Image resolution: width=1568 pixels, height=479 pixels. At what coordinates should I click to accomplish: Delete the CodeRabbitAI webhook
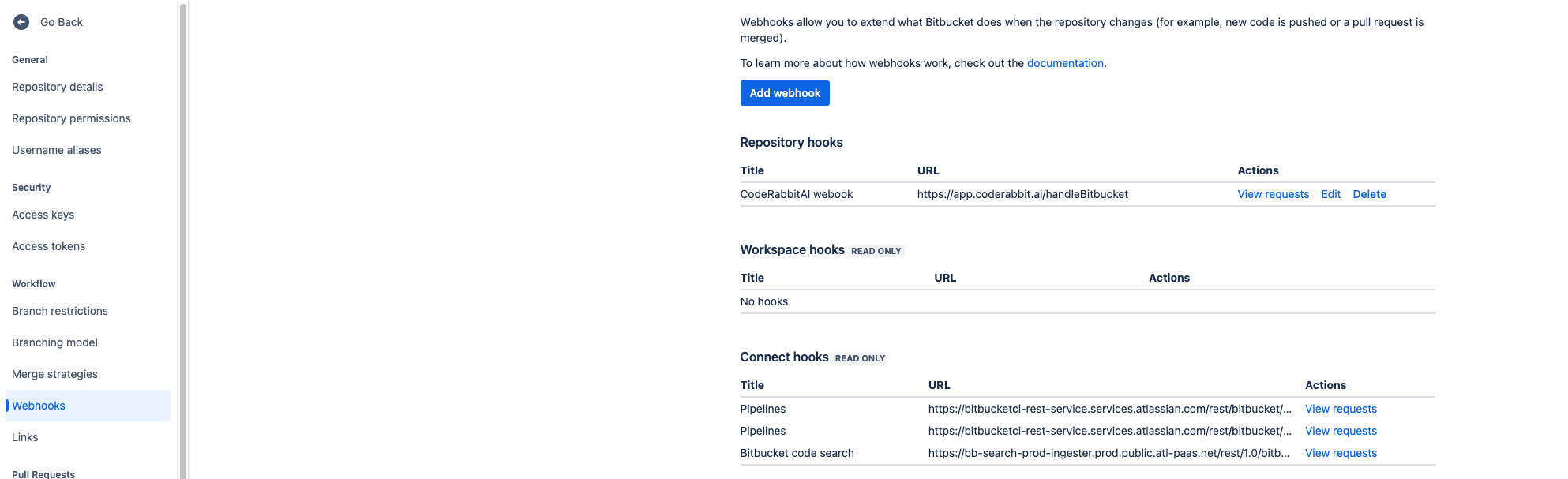pyautogui.click(x=1369, y=194)
